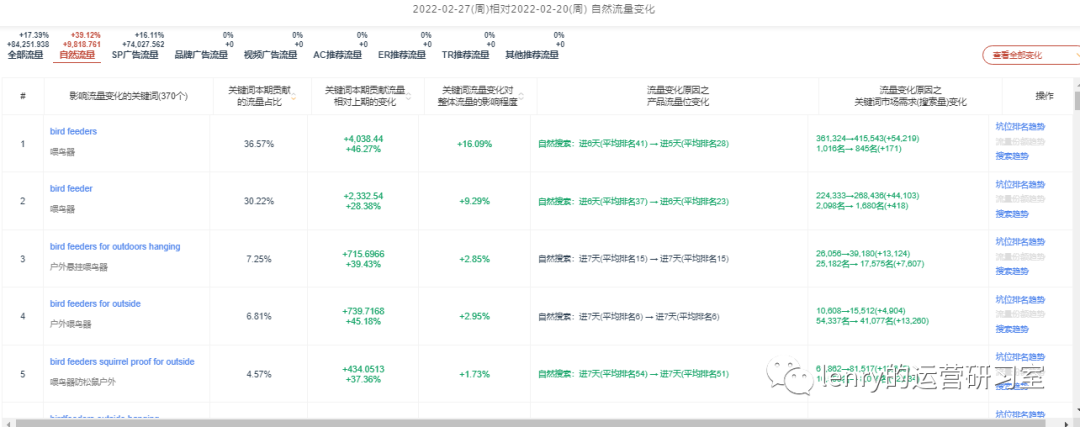Click the +434.0513 change value
The width and height of the screenshot is (1080, 427).
point(362,369)
